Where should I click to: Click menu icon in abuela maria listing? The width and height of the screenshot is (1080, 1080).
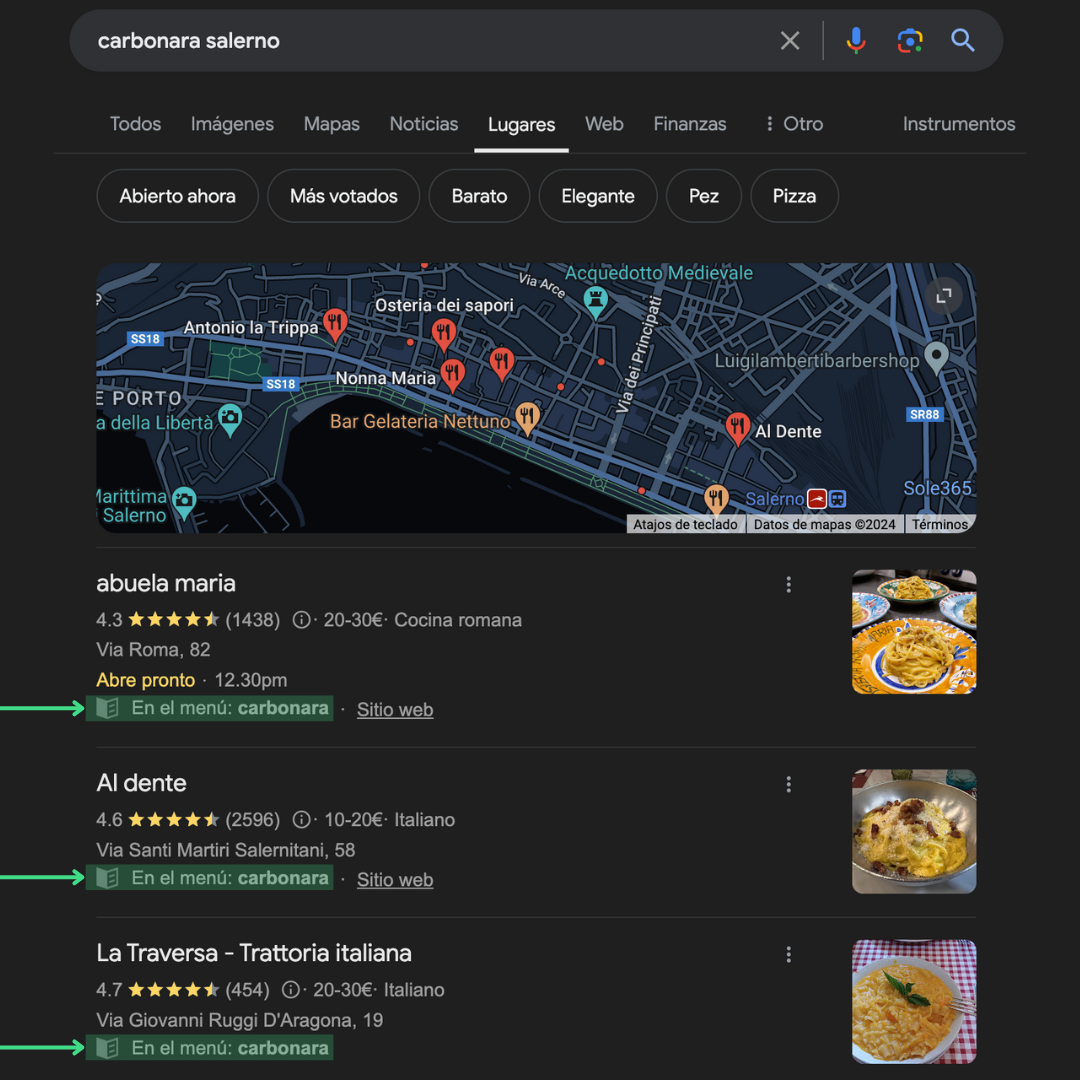point(107,708)
